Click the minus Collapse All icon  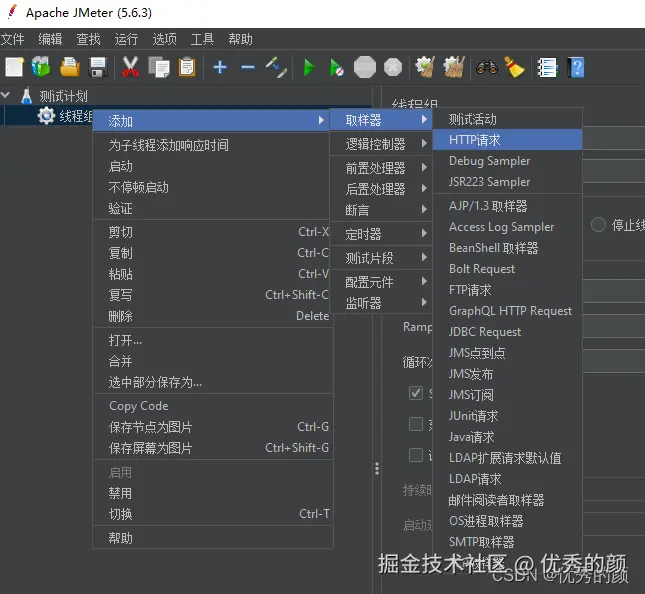point(248,67)
